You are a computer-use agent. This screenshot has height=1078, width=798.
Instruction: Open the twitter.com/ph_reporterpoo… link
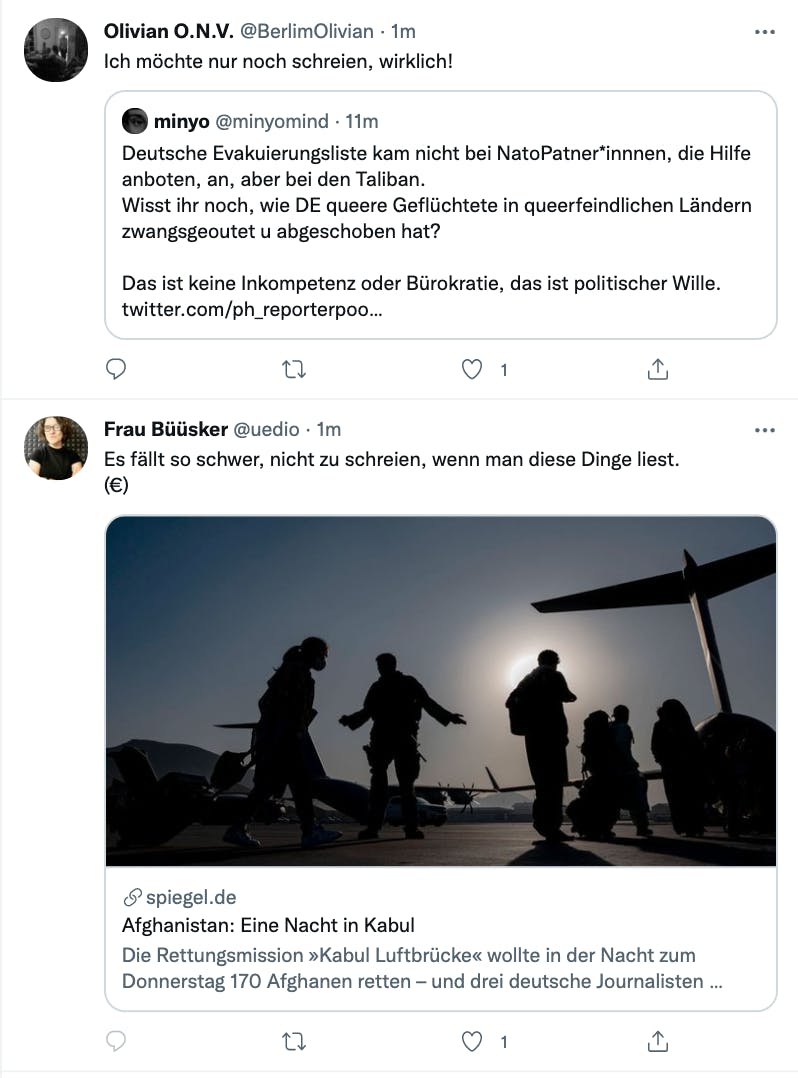click(251, 310)
